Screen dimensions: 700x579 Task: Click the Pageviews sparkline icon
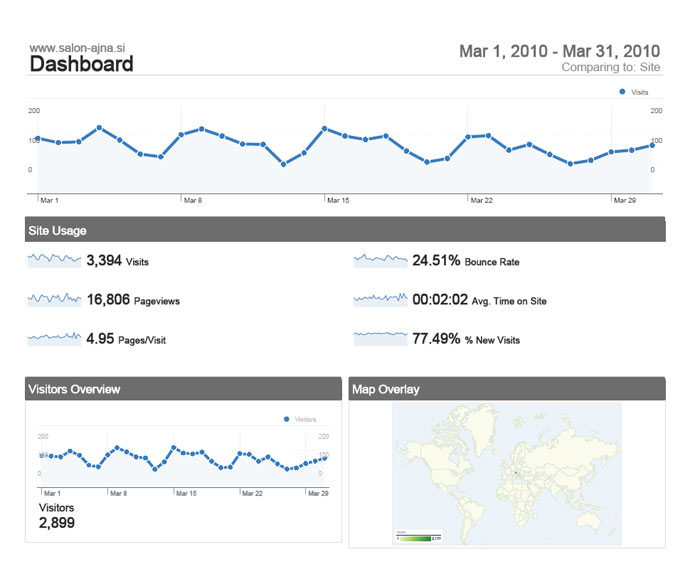click(54, 299)
